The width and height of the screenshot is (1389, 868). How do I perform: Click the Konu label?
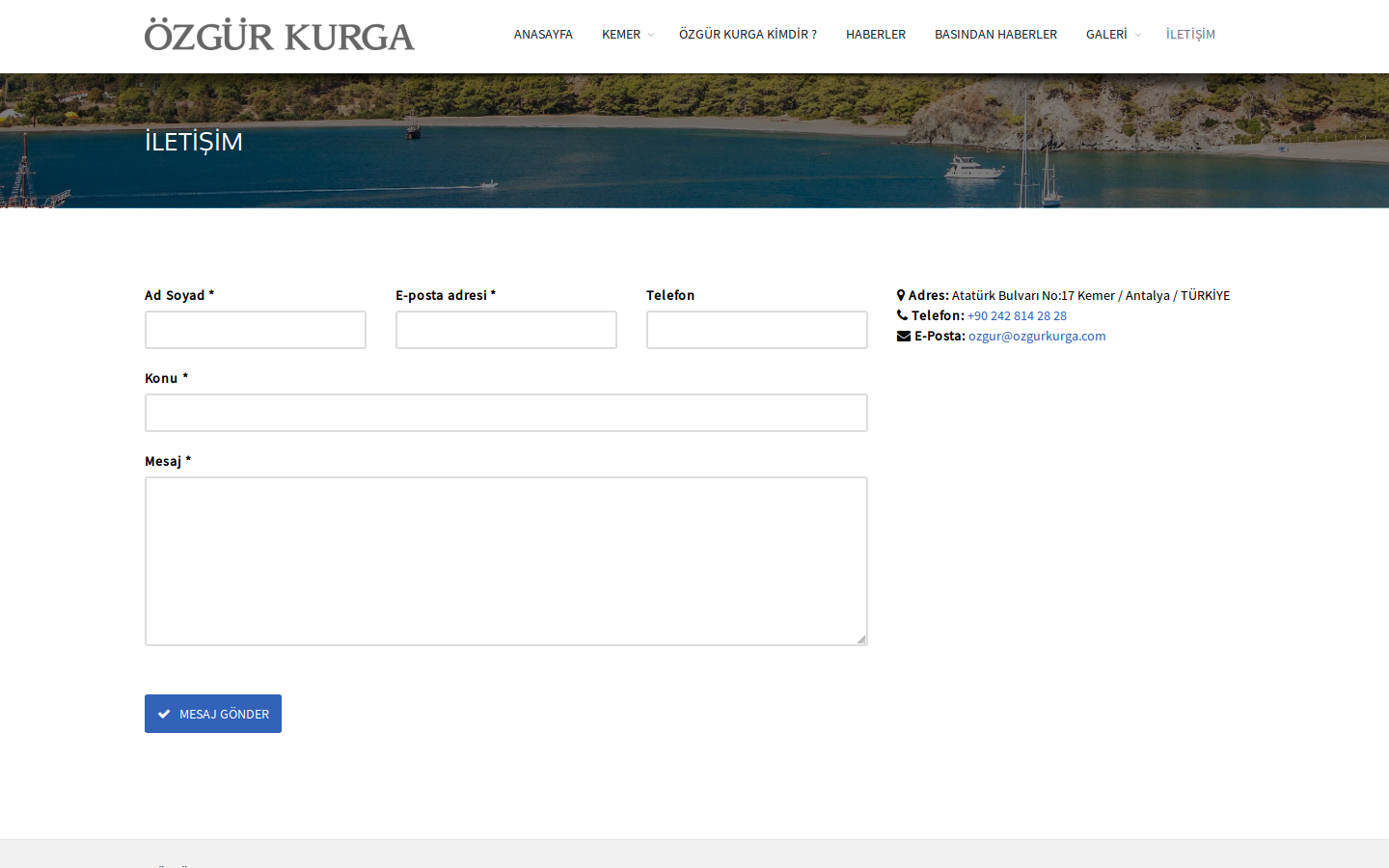[166, 378]
